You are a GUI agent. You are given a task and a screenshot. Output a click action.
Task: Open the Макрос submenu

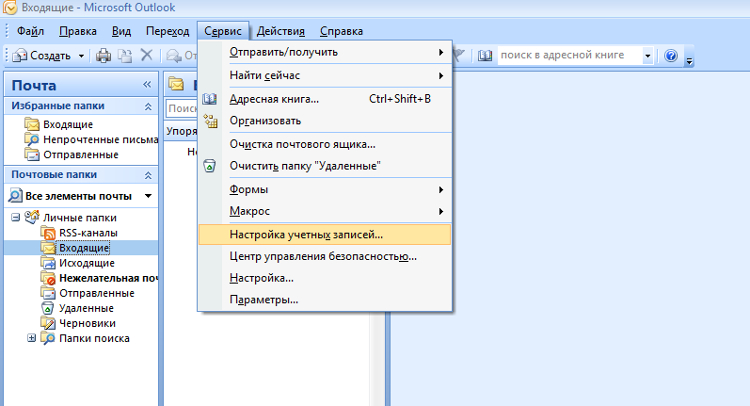click(x=325, y=211)
